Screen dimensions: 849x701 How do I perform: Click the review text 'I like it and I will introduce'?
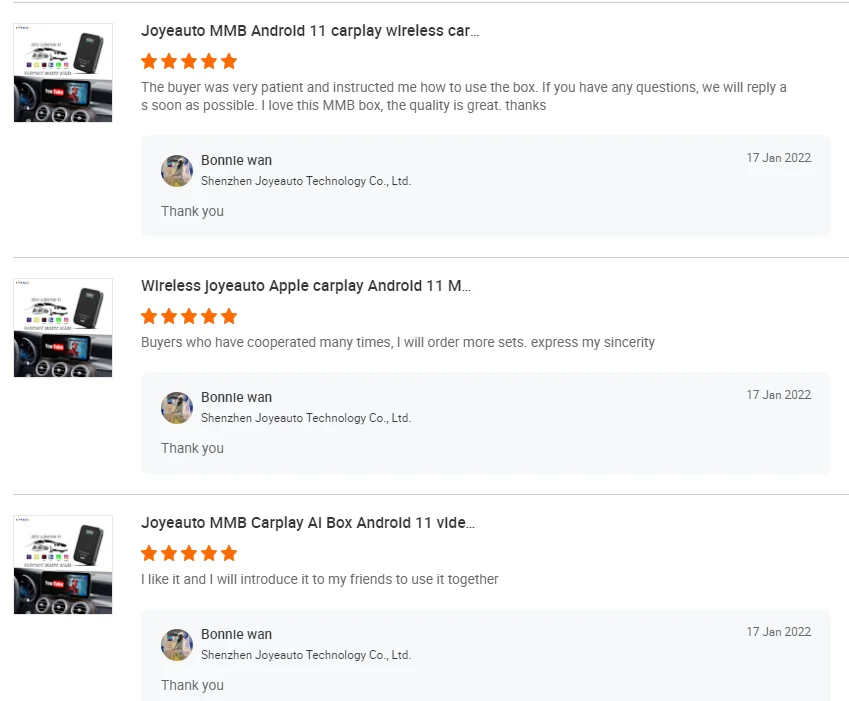pyautogui.click(x=320, y=579)
